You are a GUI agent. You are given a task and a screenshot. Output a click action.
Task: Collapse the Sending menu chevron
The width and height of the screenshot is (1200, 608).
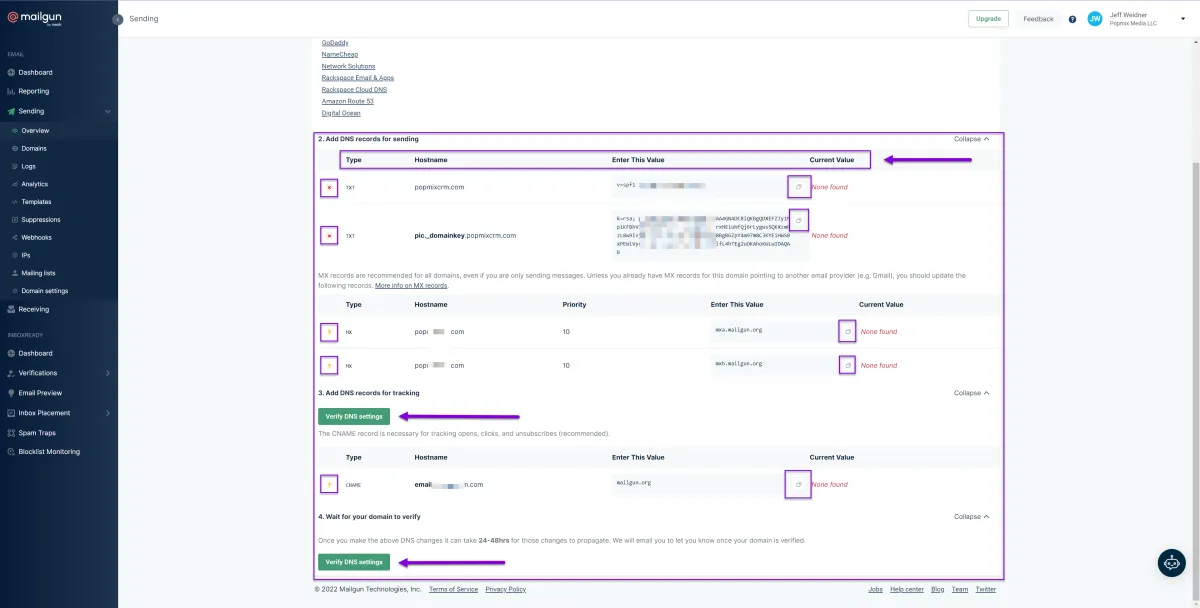coord(107,111)
